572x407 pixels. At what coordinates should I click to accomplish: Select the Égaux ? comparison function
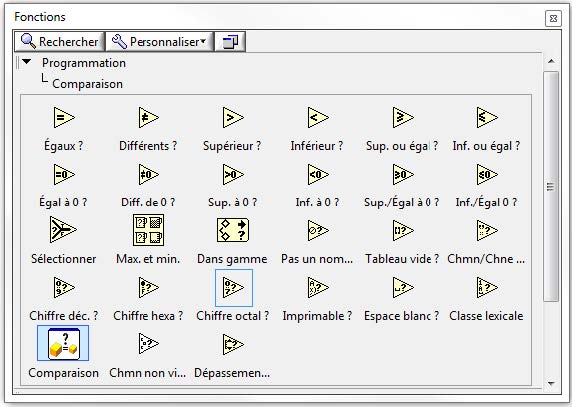pos(64,117)
